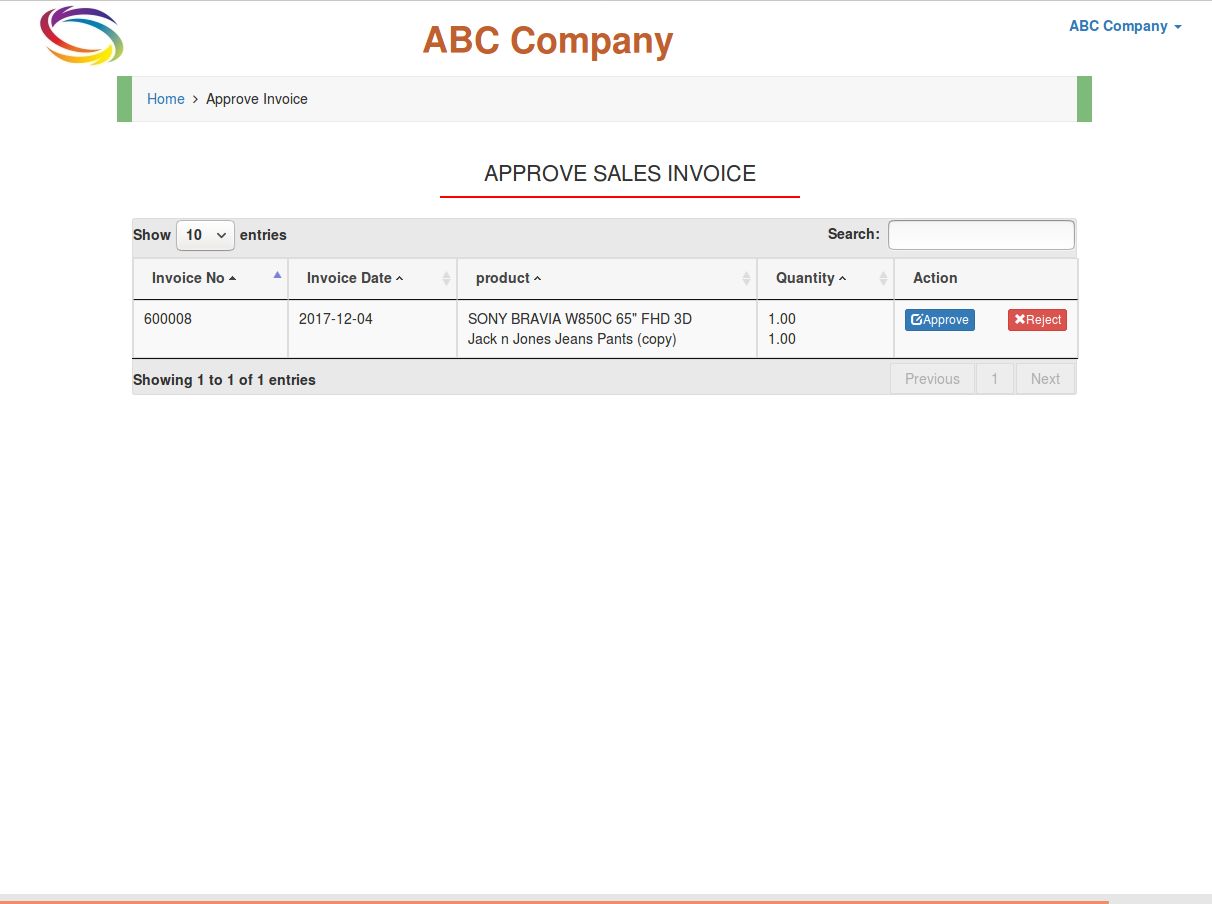Go to the Next page of entries

tap(1045, 379)
